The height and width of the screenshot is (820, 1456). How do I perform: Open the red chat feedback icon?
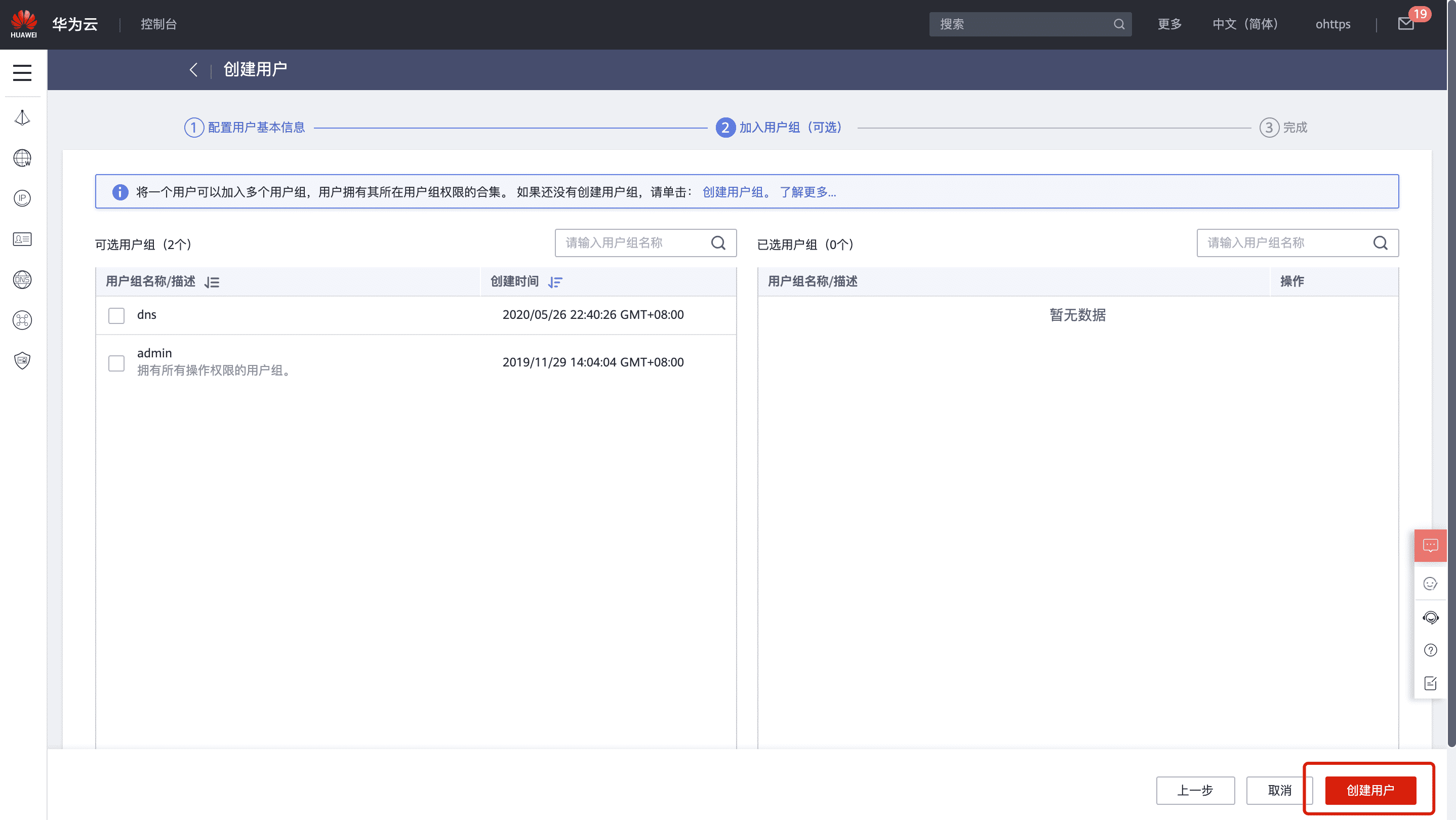[x=1430, y=545]
